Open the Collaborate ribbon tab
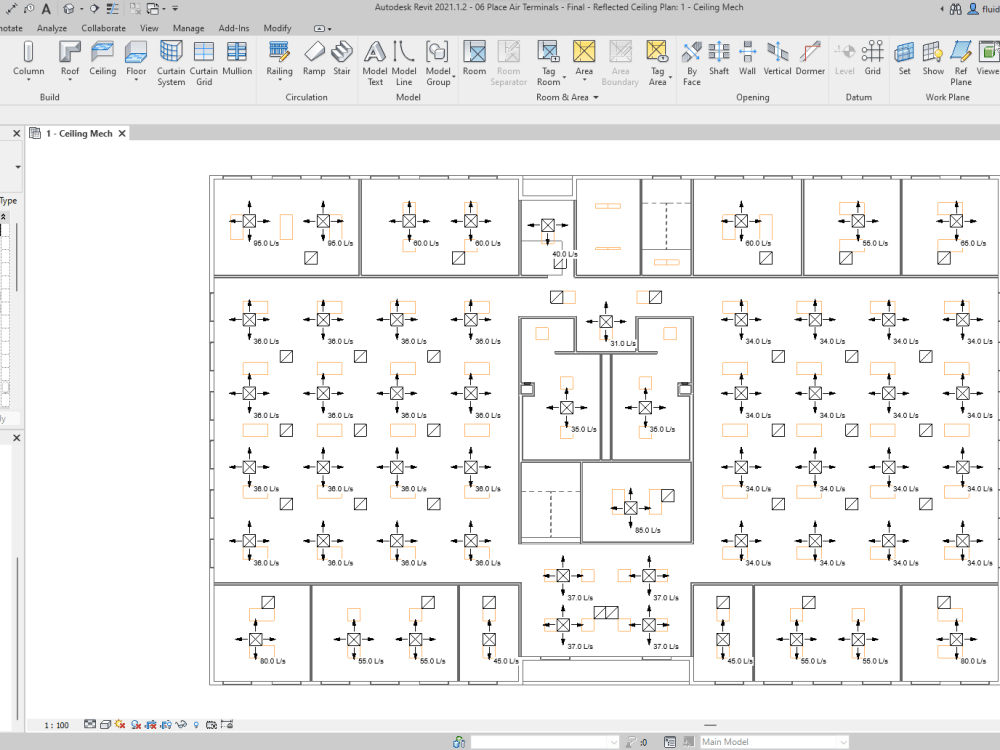The width and height of the screenshot is (1000, 750). coord(103,28)
